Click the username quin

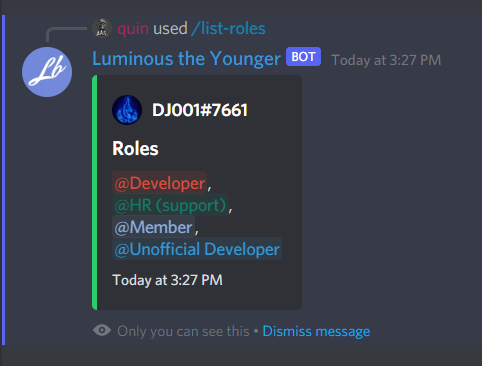tap(133, 28)
